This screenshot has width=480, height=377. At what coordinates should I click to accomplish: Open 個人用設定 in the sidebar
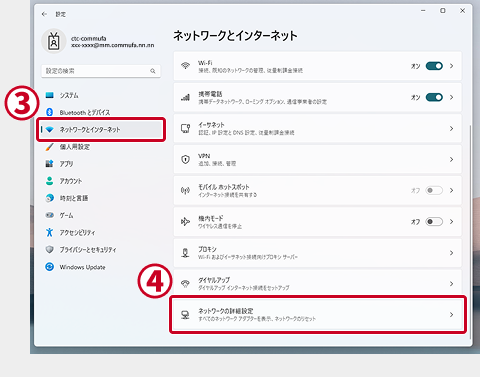tap(101, 147)
